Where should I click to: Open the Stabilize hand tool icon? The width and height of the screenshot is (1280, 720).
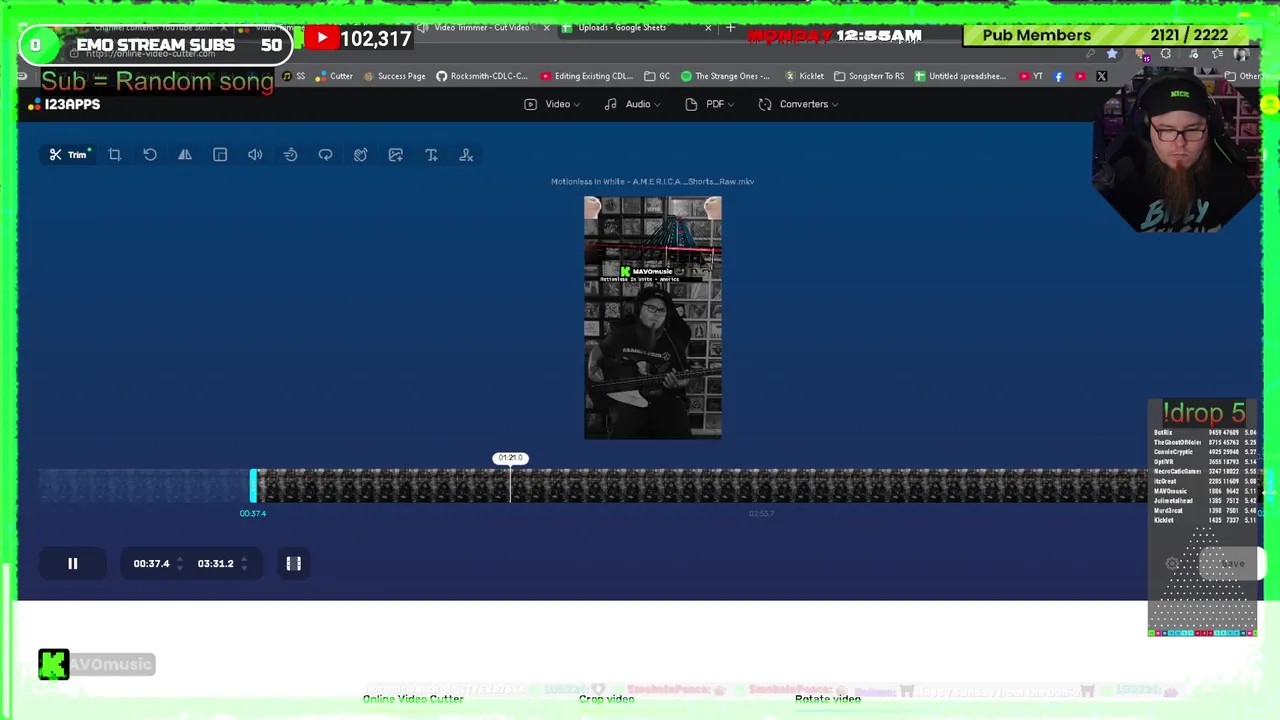point(360,155)
